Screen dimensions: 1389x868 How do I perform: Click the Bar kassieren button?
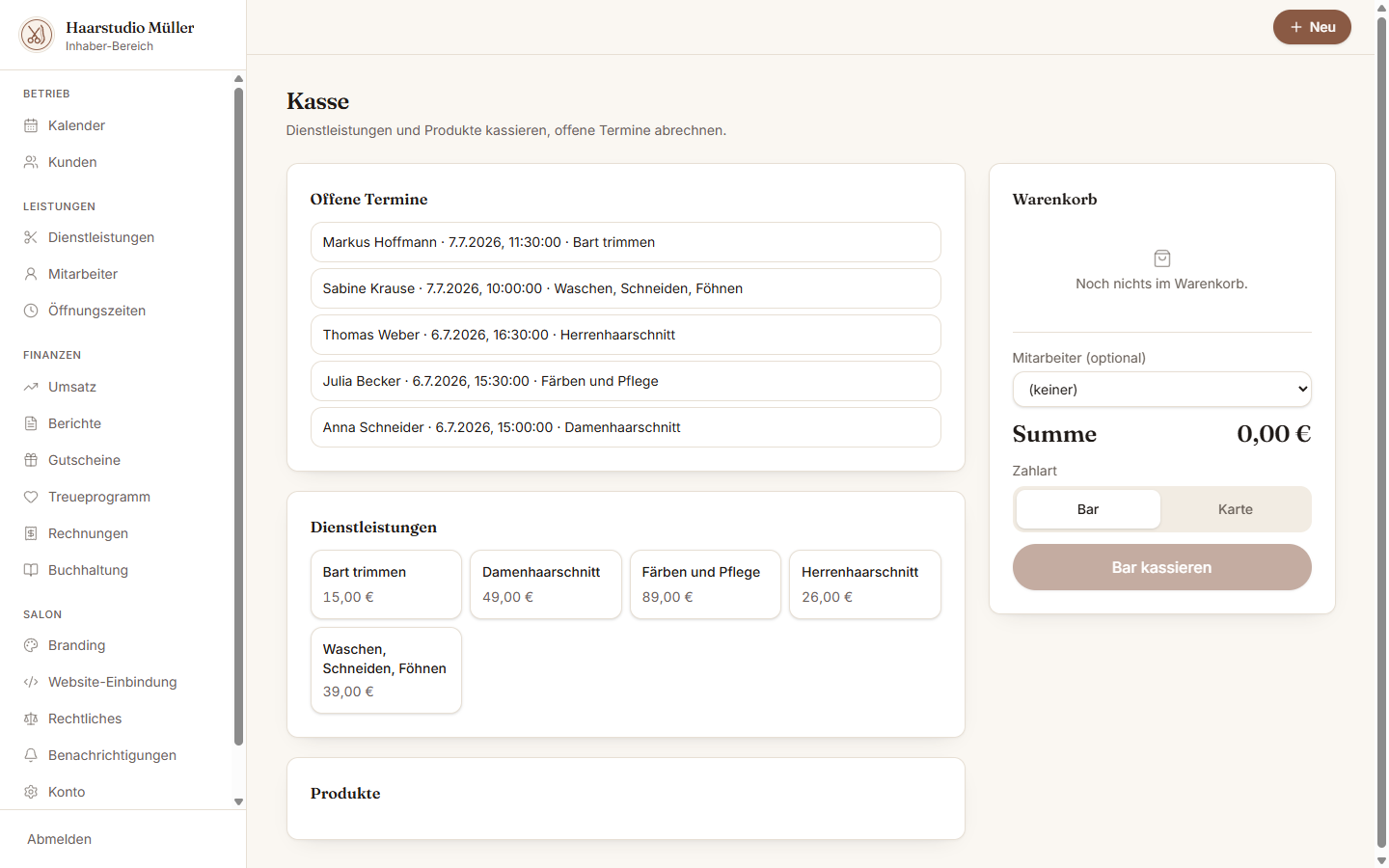(1162, 567)
